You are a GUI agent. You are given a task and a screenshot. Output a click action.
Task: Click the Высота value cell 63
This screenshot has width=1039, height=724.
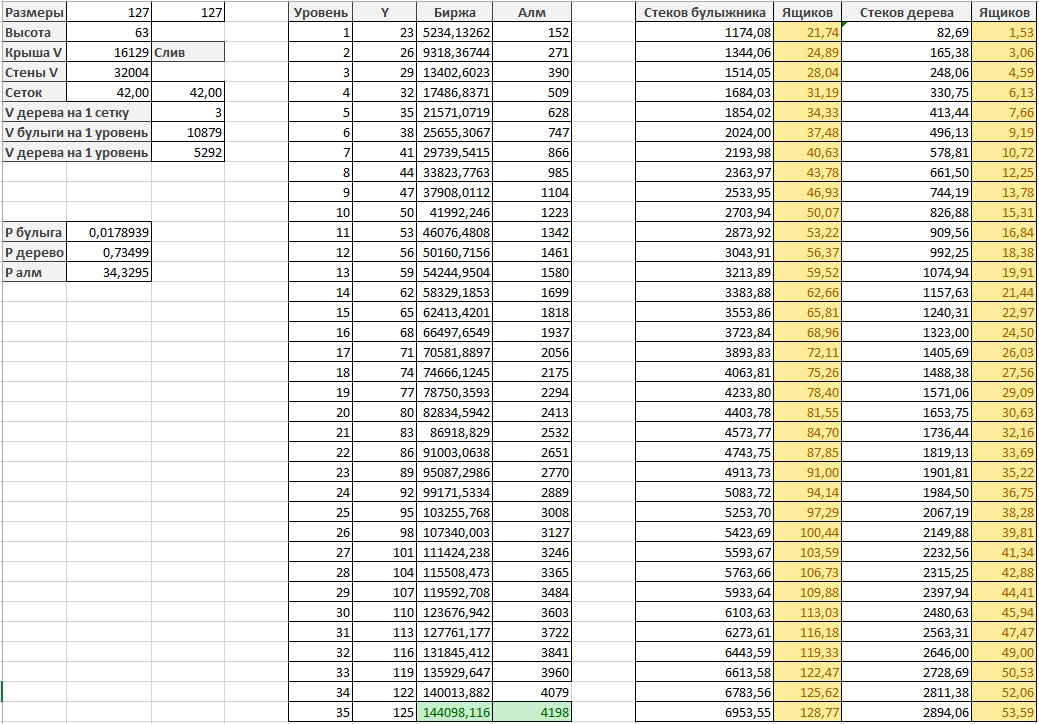[109, 32]
